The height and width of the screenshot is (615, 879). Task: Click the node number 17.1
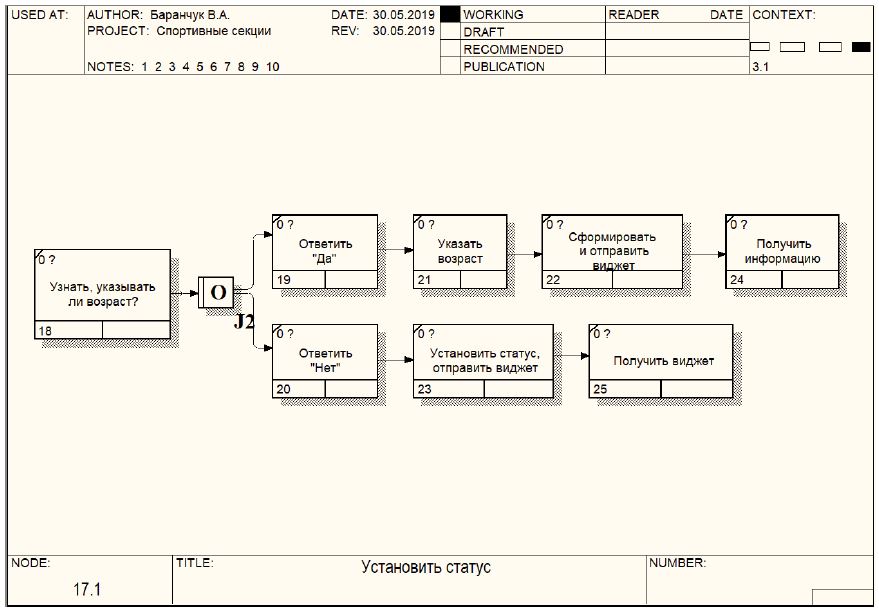pos(87,590)
